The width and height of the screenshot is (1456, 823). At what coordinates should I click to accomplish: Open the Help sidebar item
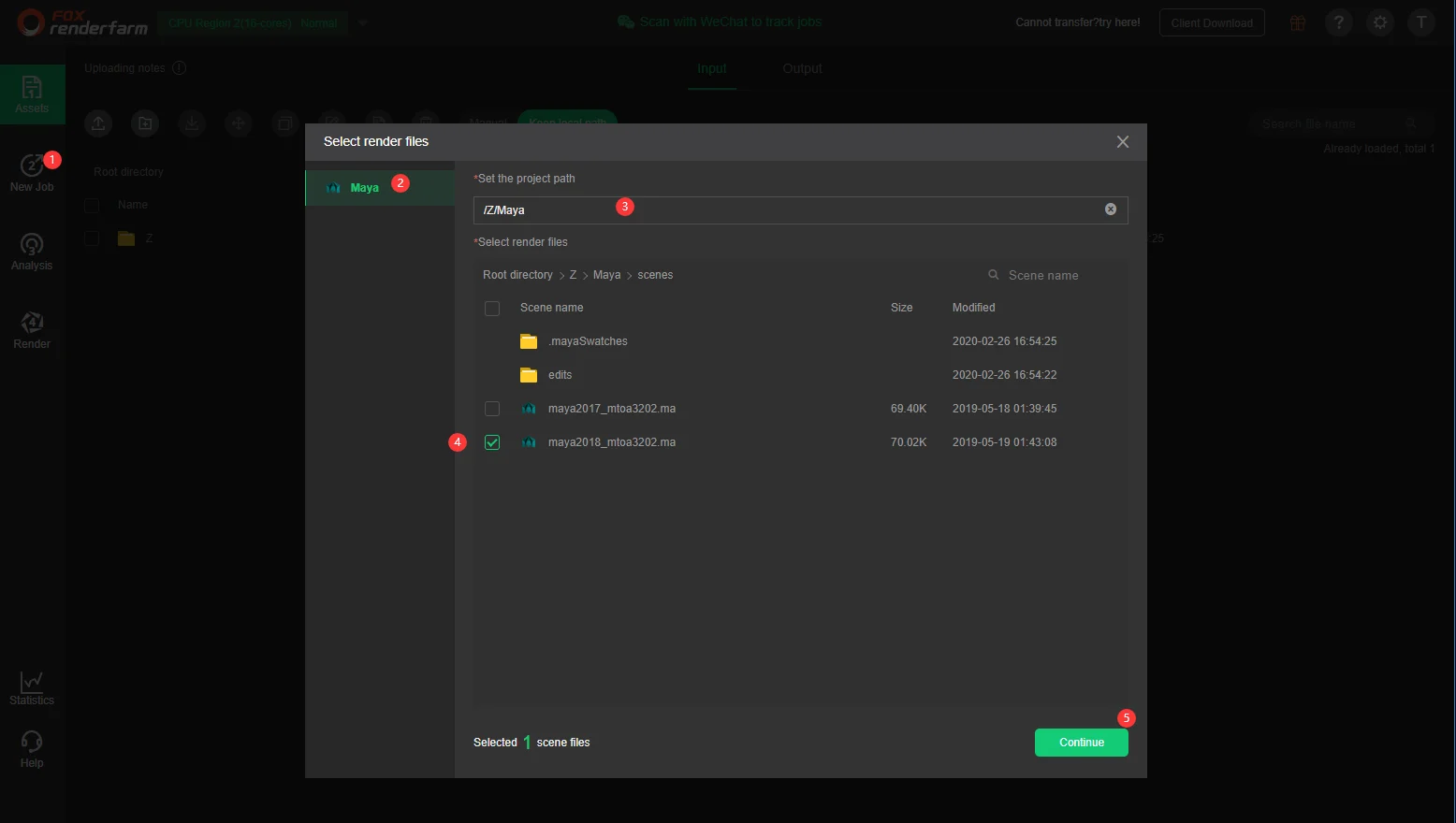tap(32, 749)
